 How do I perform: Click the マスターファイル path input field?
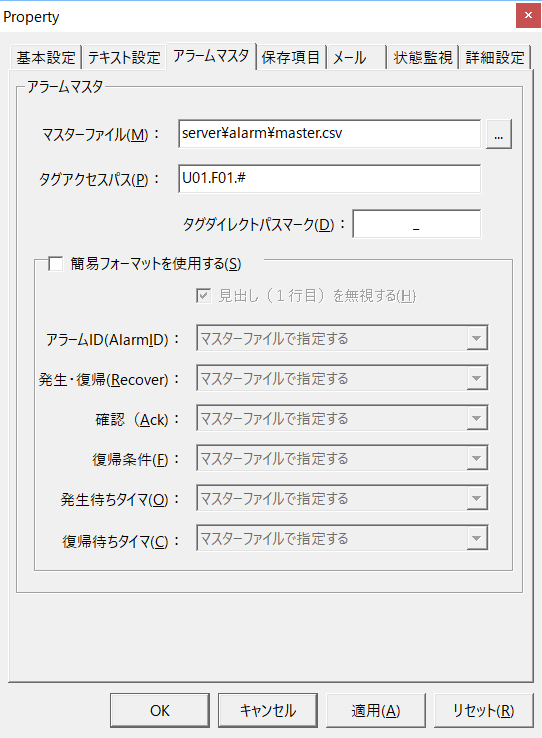[x=329, y=134]
